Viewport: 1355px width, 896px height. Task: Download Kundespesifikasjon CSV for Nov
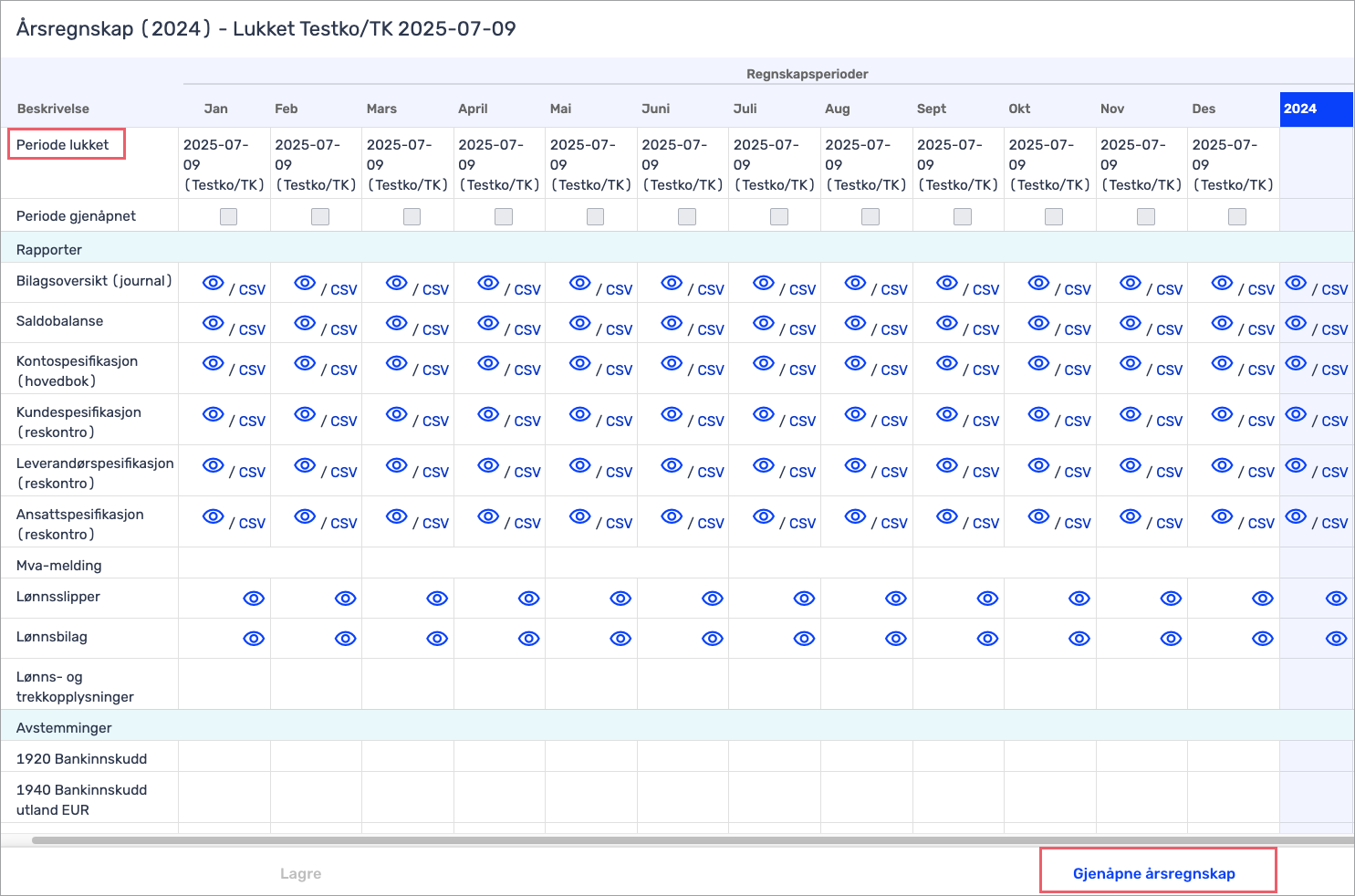[1169, 422]
